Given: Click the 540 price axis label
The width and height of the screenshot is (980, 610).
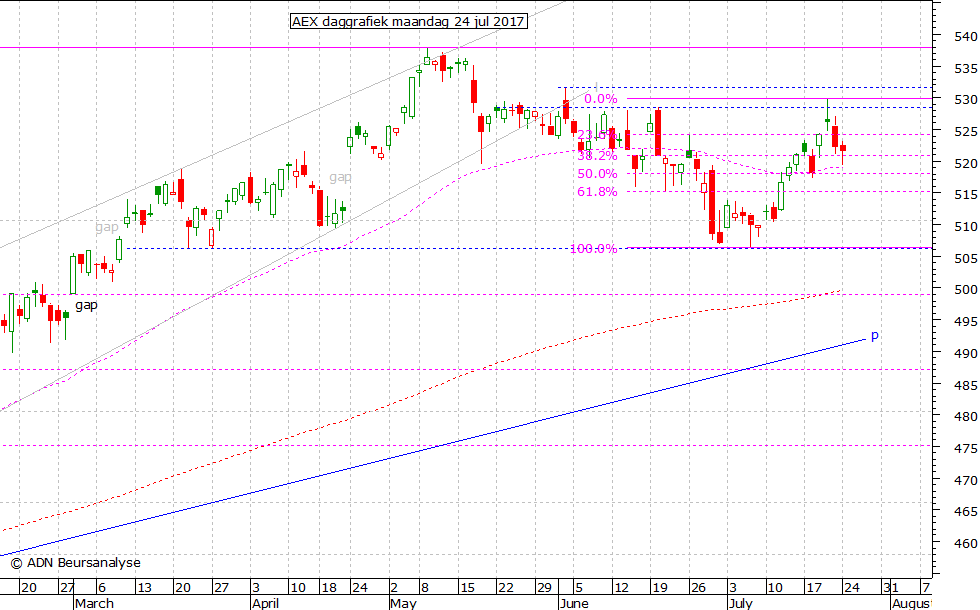Looking at the screenshot, I should [x=966, y=36].
